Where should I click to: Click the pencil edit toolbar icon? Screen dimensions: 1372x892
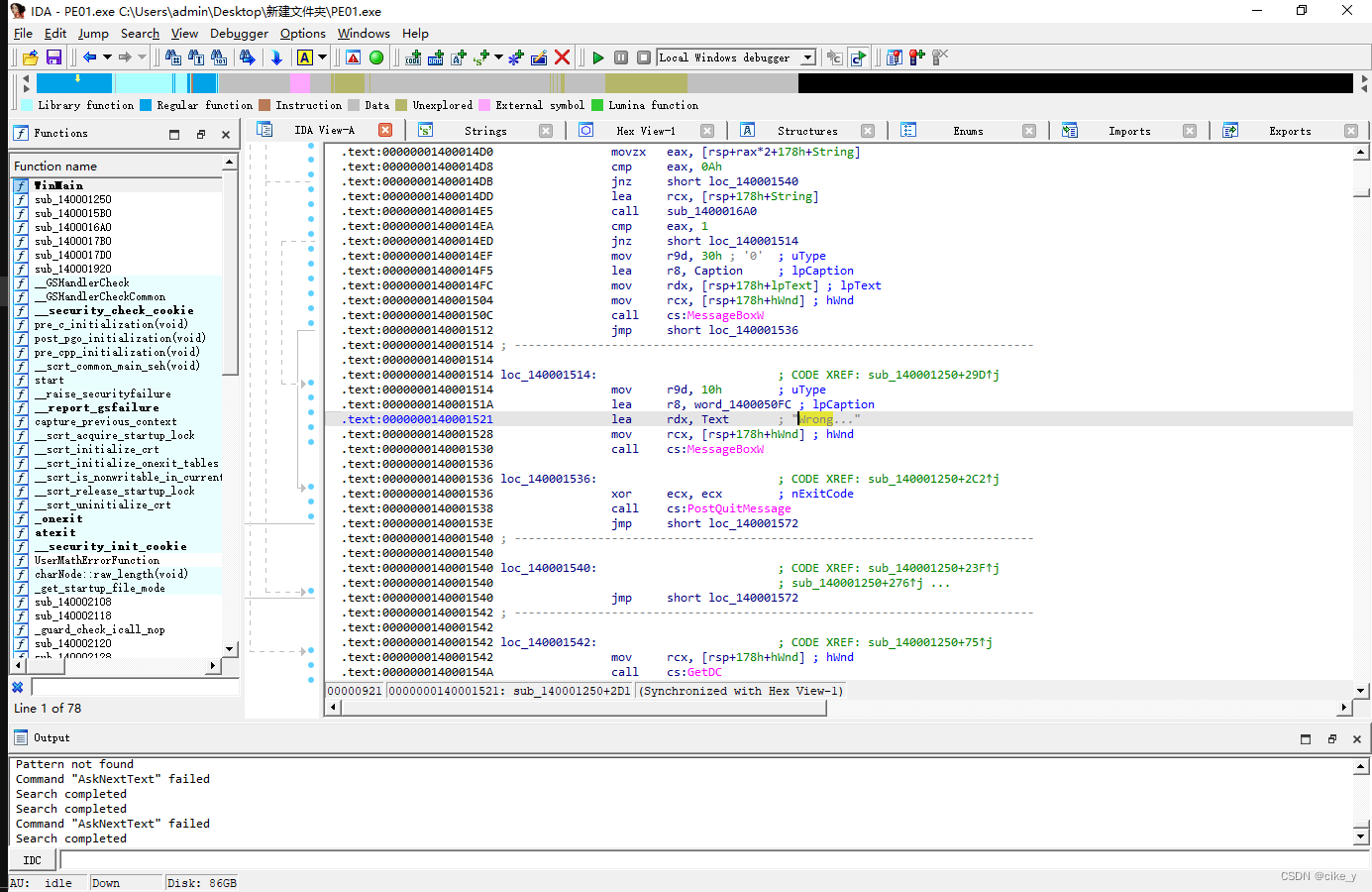tap(539, 57)
